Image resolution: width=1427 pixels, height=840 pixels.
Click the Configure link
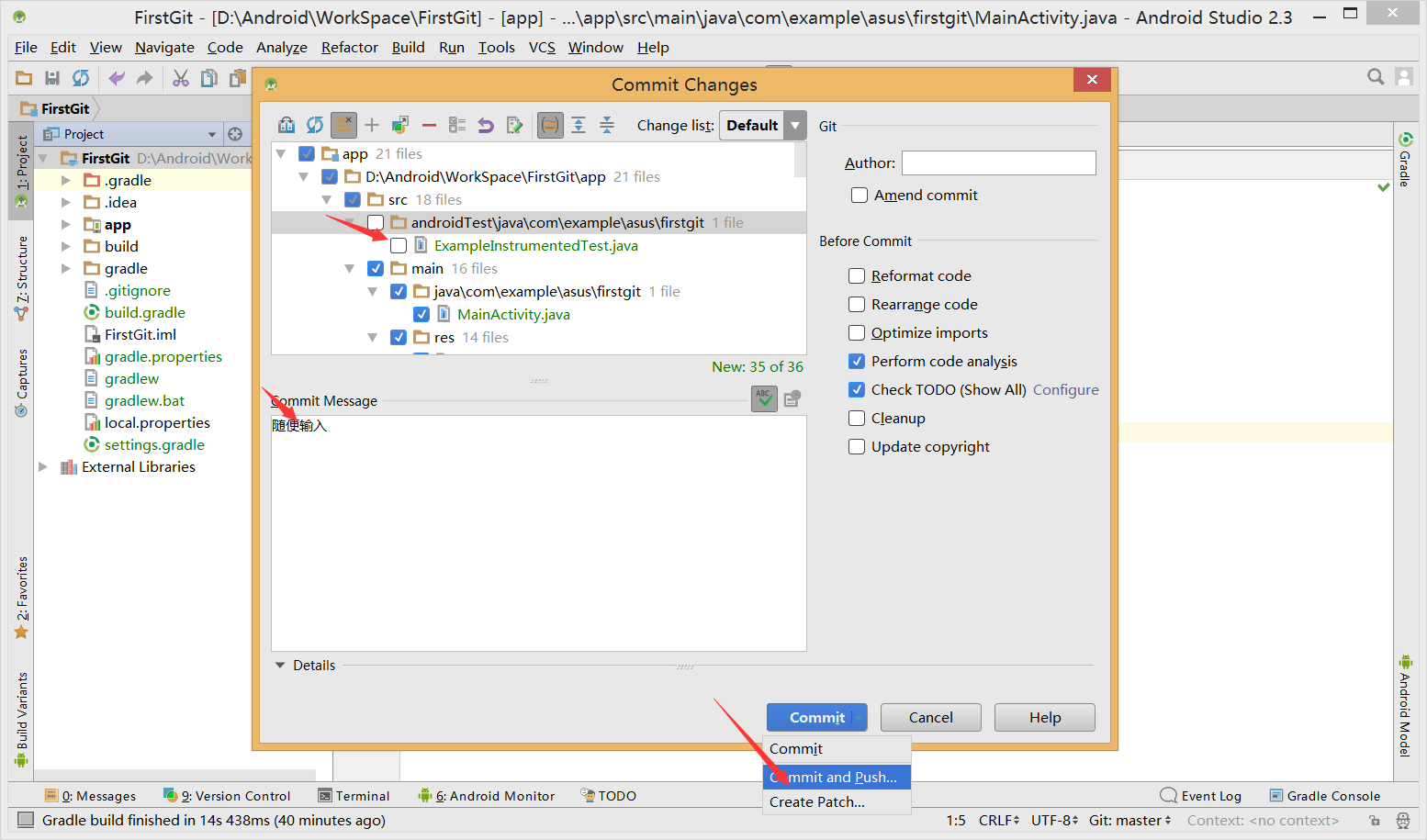pos(1066,390)
